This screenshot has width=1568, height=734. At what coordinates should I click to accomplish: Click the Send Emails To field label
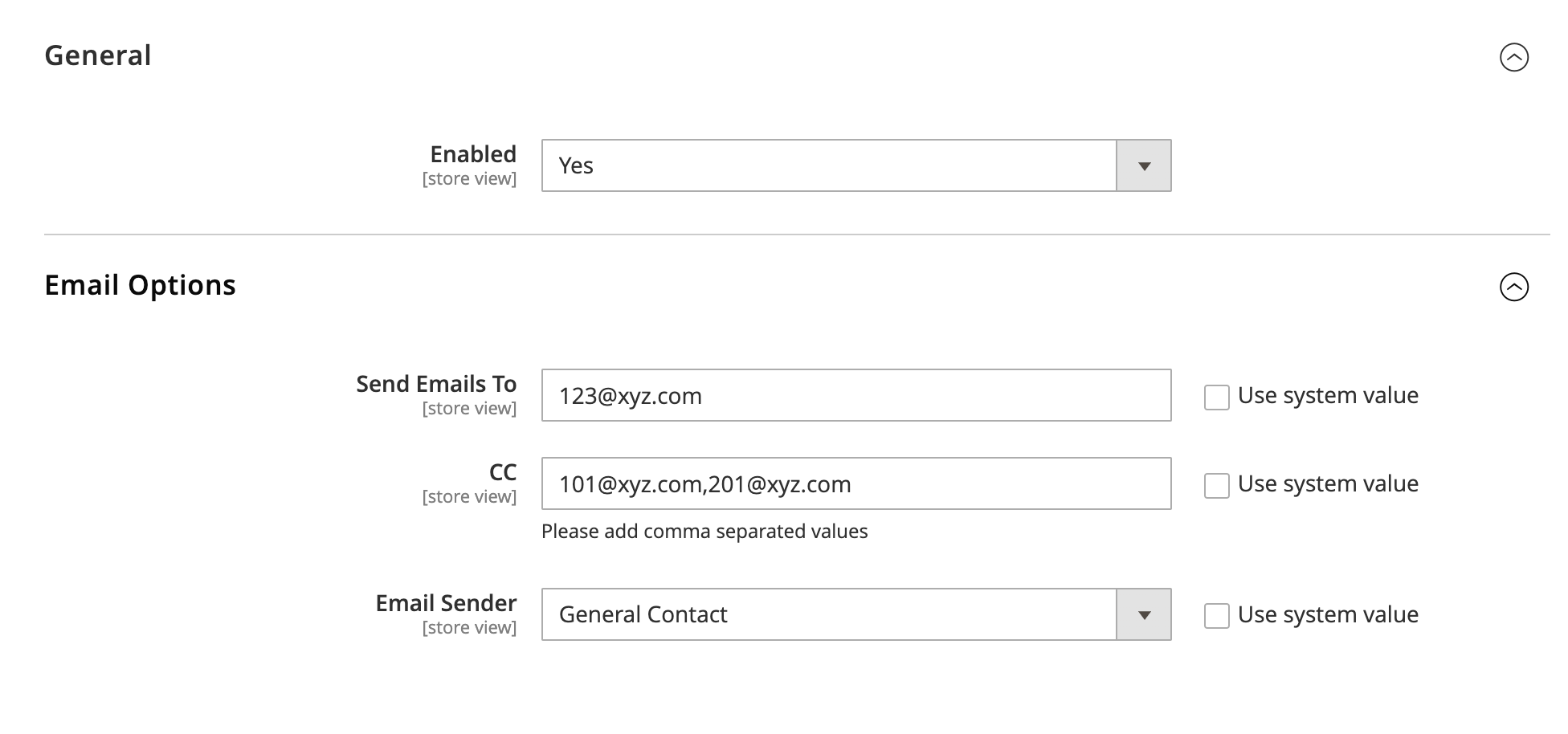436,384
